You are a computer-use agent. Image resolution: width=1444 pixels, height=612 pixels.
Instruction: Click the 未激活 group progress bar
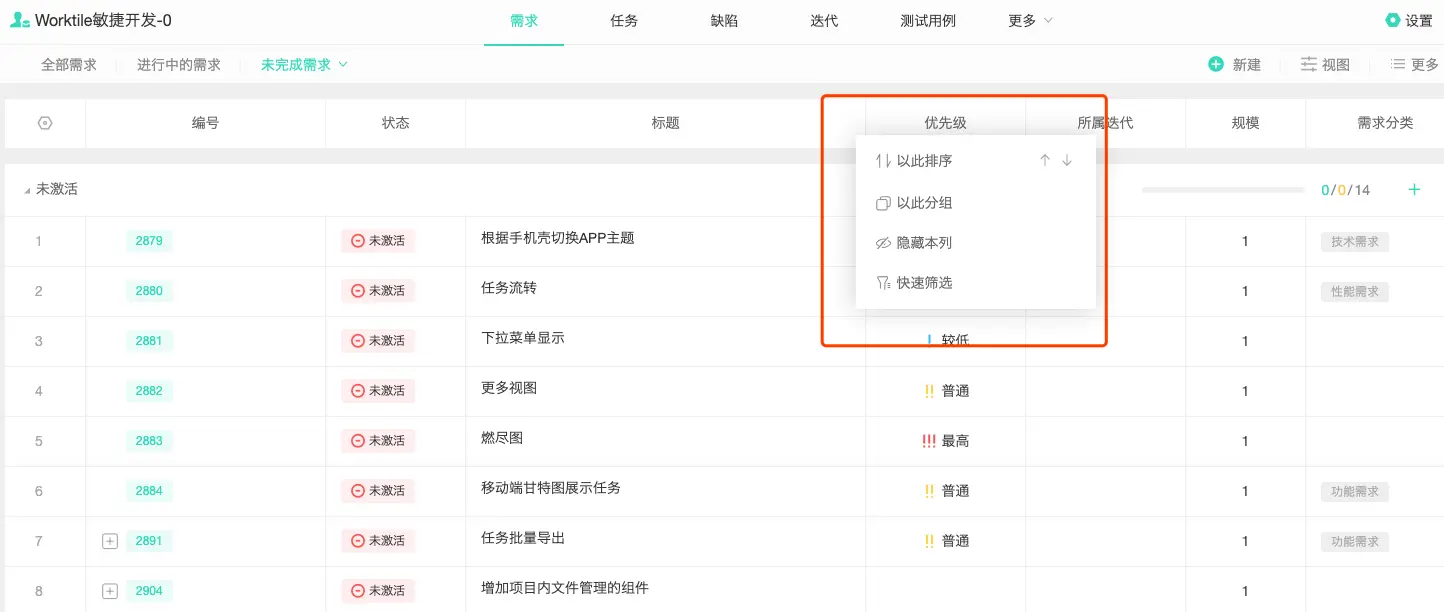[1224, 190]
